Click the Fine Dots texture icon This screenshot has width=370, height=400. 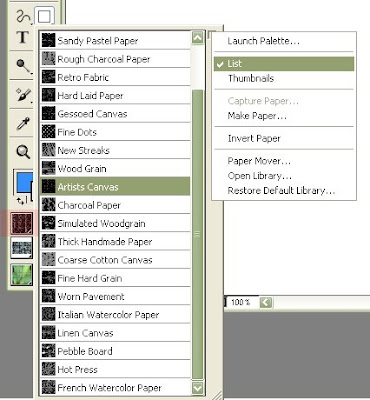click(48, 132)
